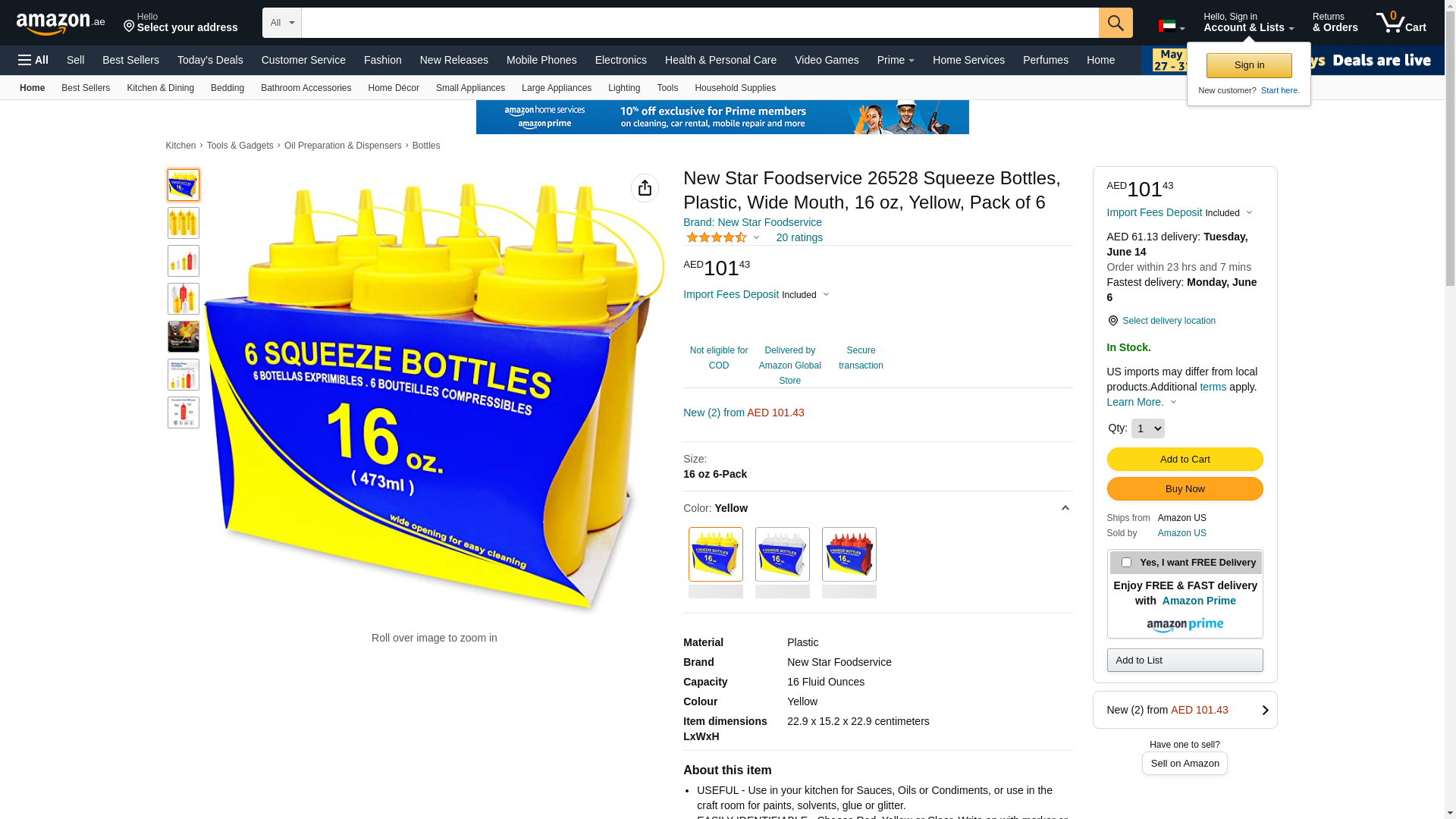Open the Qty quantity dropdown
1456x819 pixels.
(1147, 428)
